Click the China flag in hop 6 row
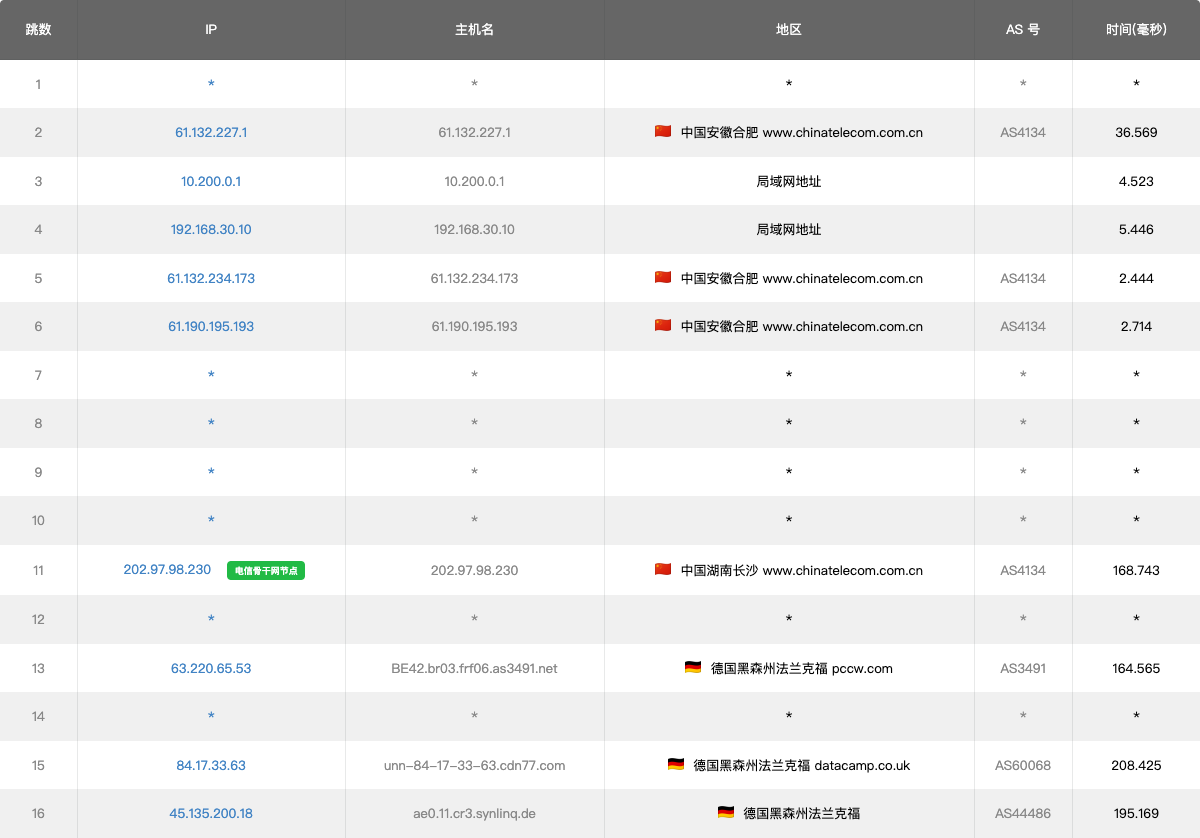1200x838 pixels. point(663,326)
